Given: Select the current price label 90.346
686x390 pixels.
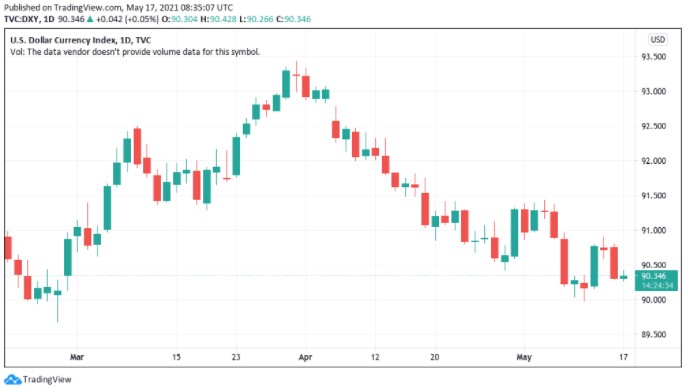Looking at the screenshot, I should coord(654,276).
